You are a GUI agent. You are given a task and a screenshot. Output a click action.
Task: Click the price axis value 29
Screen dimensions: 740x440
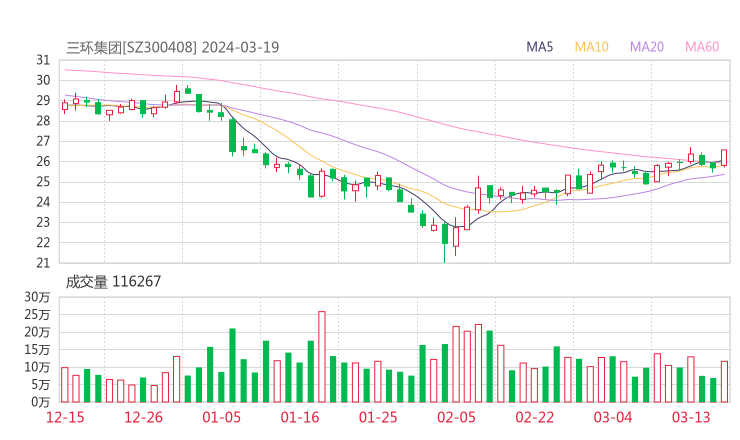coord(43,101)
